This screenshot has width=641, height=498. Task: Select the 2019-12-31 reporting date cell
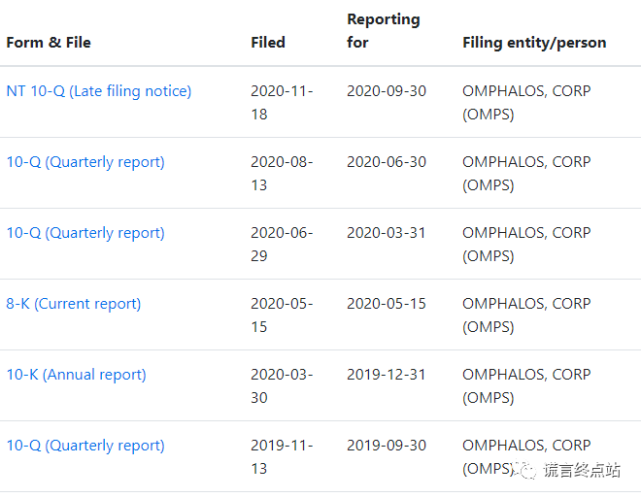click(386, 375)
